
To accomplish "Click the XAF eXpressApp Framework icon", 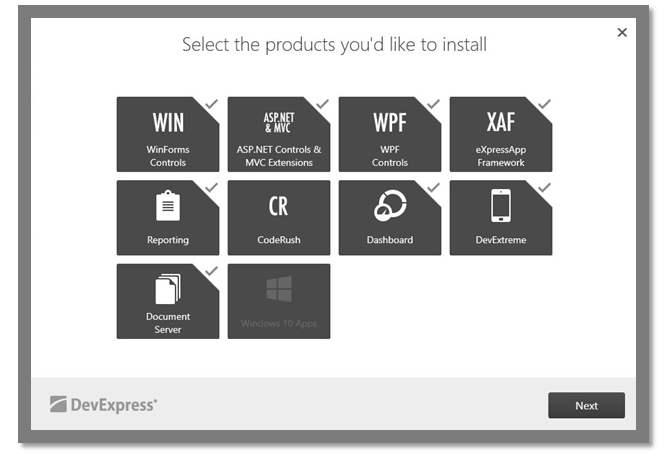I will click(x=501, y=122).
